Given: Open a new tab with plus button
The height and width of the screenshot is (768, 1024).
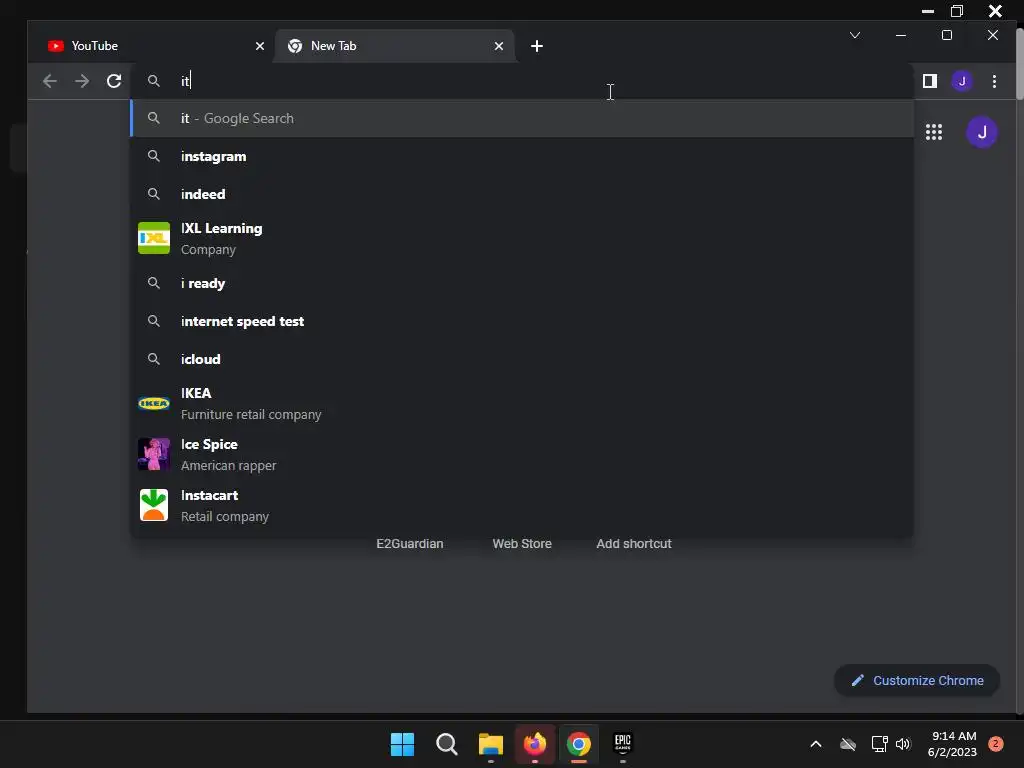Looking at the screenshot, I should pyautogui.click(x=536, y=46).
